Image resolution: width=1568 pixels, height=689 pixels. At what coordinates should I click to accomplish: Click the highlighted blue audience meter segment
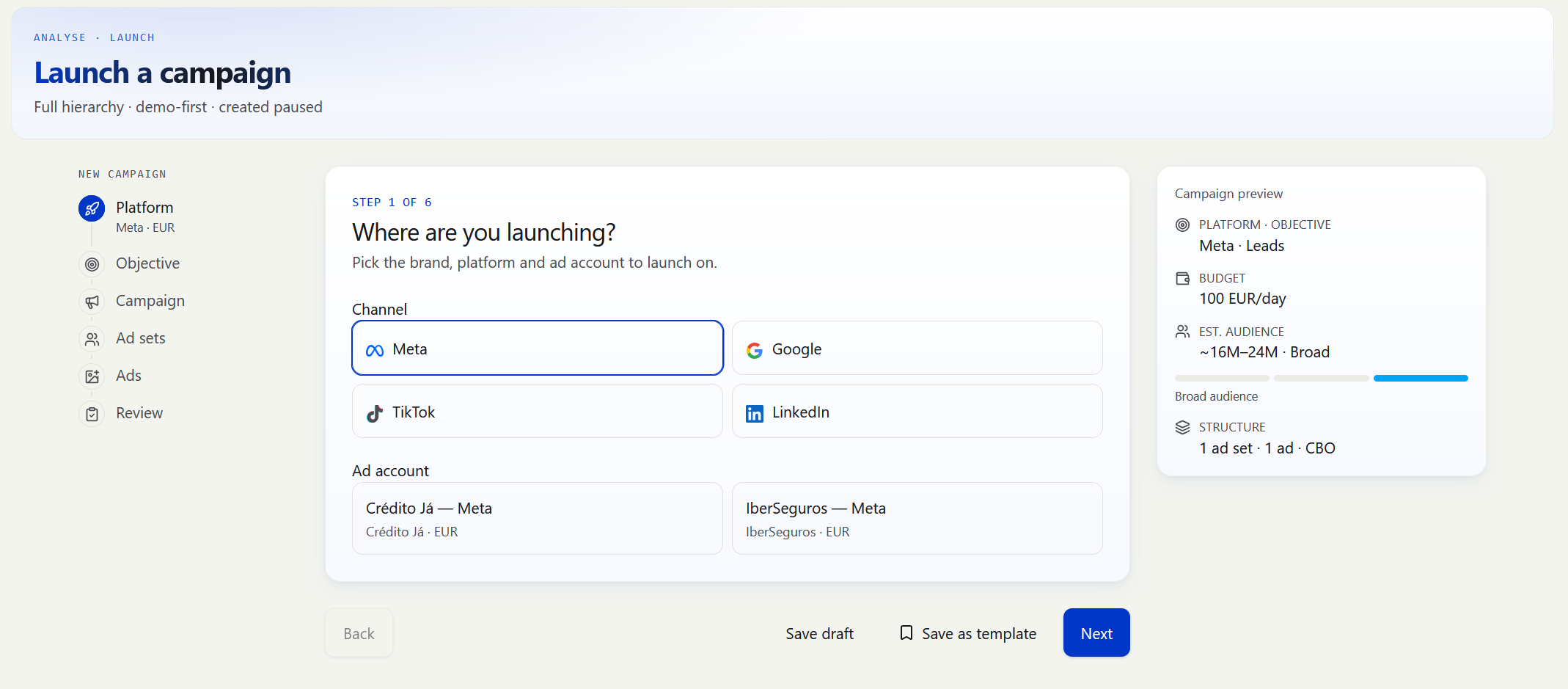(1421, 378)
